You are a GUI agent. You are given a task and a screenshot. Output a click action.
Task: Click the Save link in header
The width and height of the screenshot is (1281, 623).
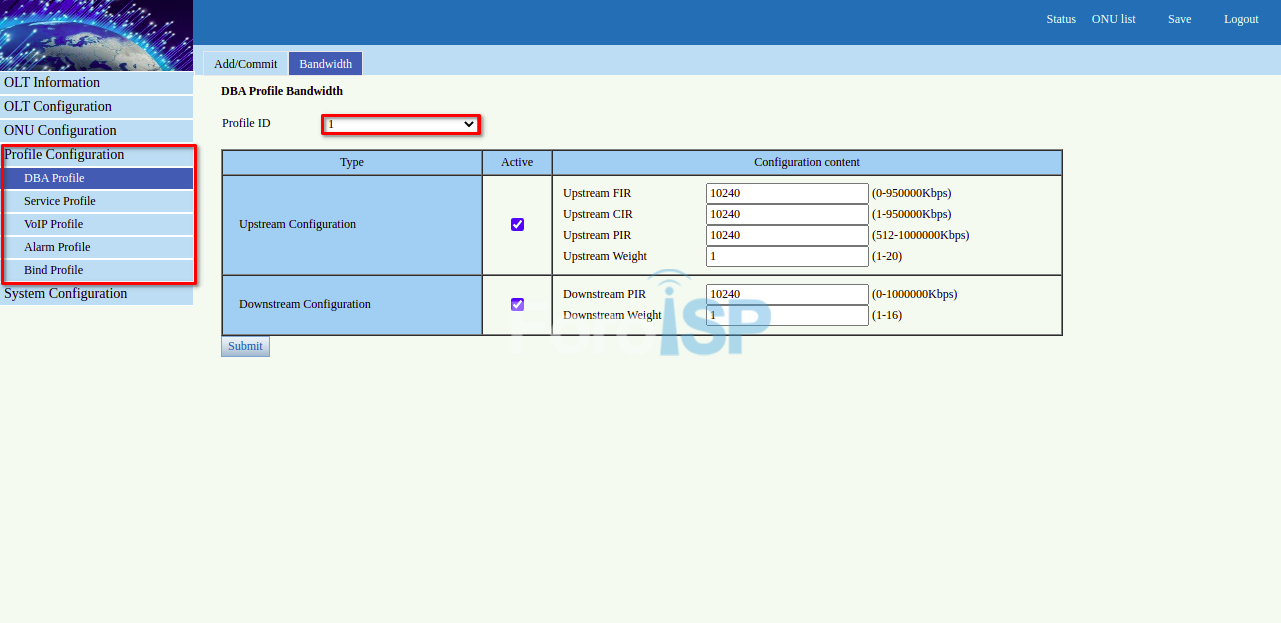tap(1179, 19)
